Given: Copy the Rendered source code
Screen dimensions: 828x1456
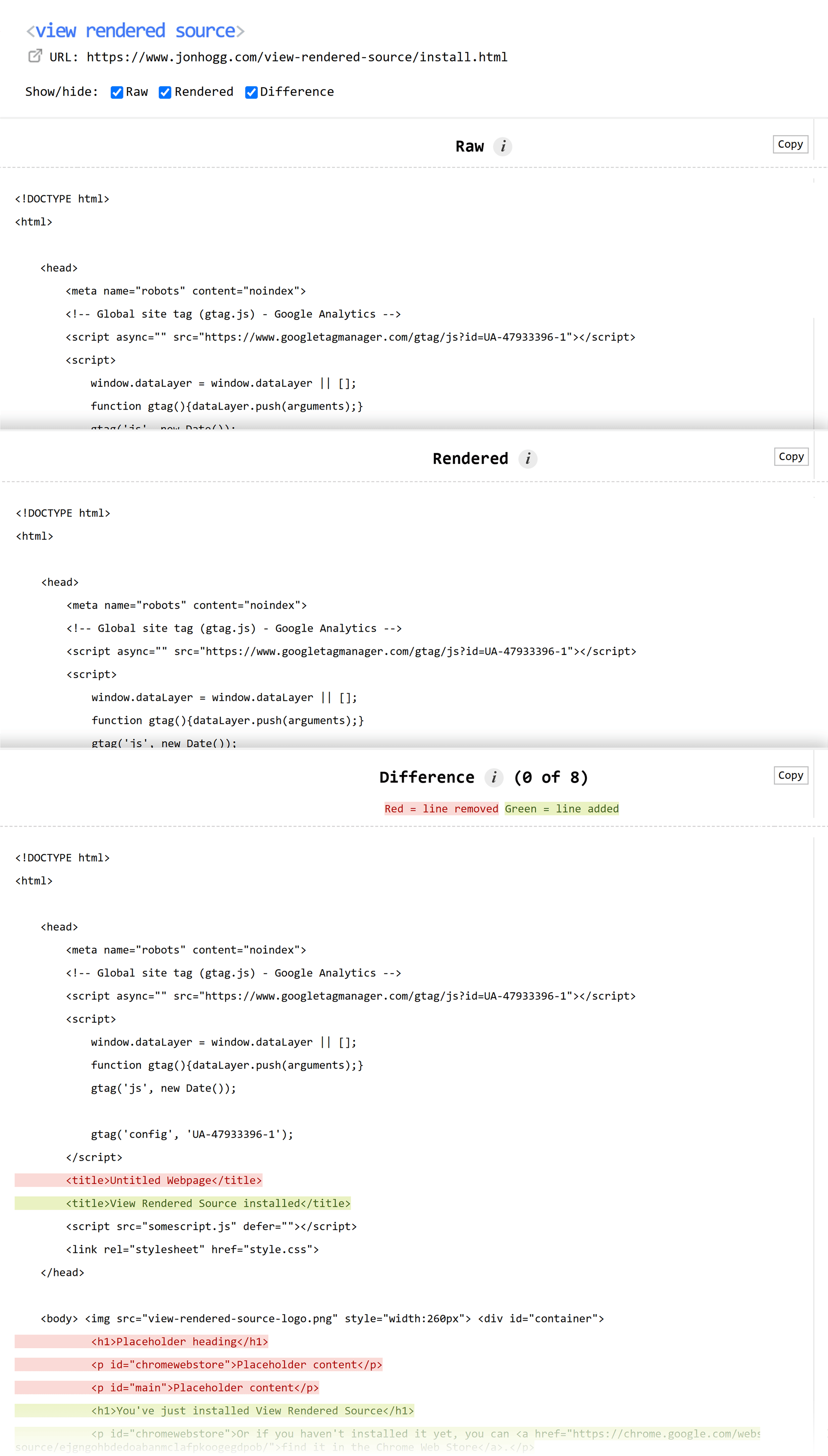Looking at the screenshot, I should [x=791, y=456].
